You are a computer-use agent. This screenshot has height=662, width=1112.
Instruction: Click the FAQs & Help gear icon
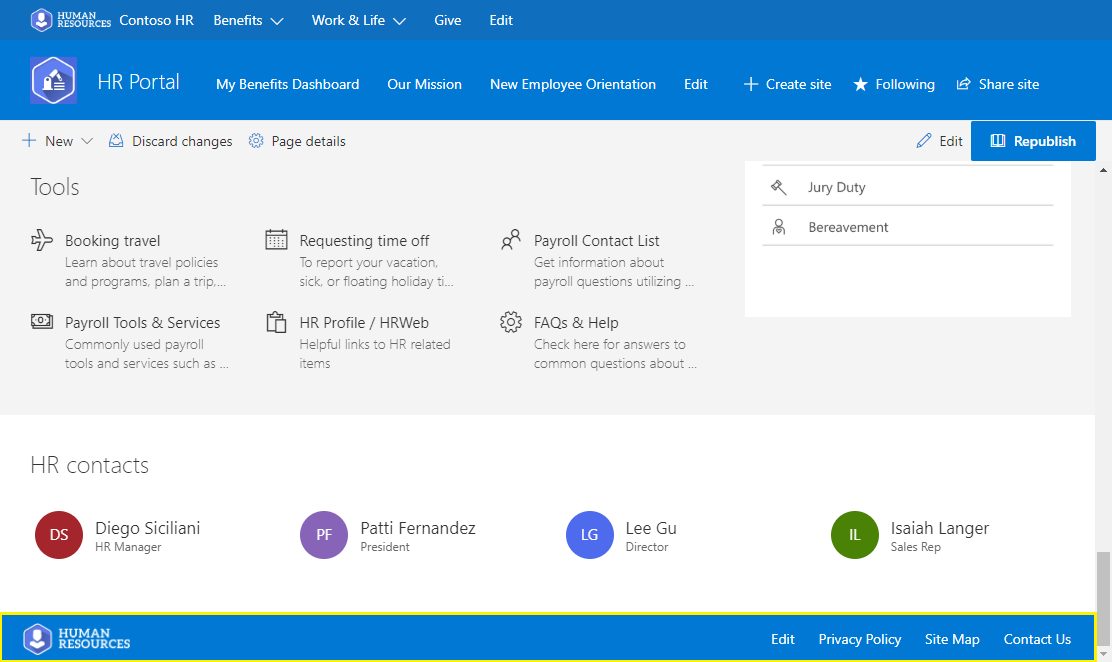point(510,321)
